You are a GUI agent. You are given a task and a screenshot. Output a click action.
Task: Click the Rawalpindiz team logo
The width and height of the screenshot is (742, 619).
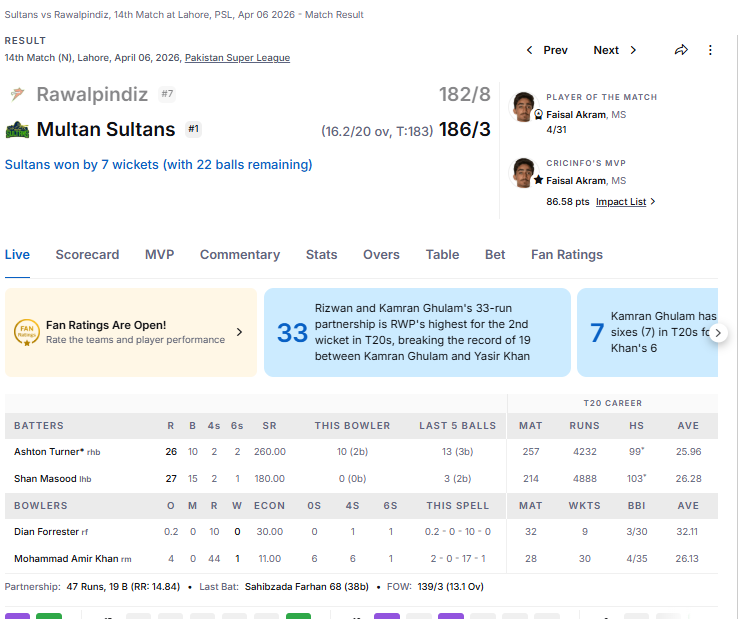(x=17, y=95)
